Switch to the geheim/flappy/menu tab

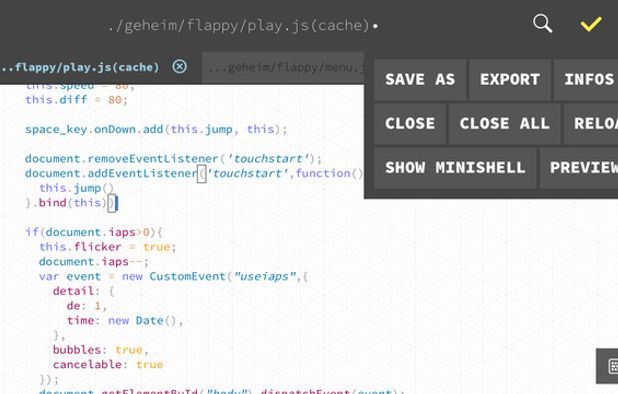point(283,67)
